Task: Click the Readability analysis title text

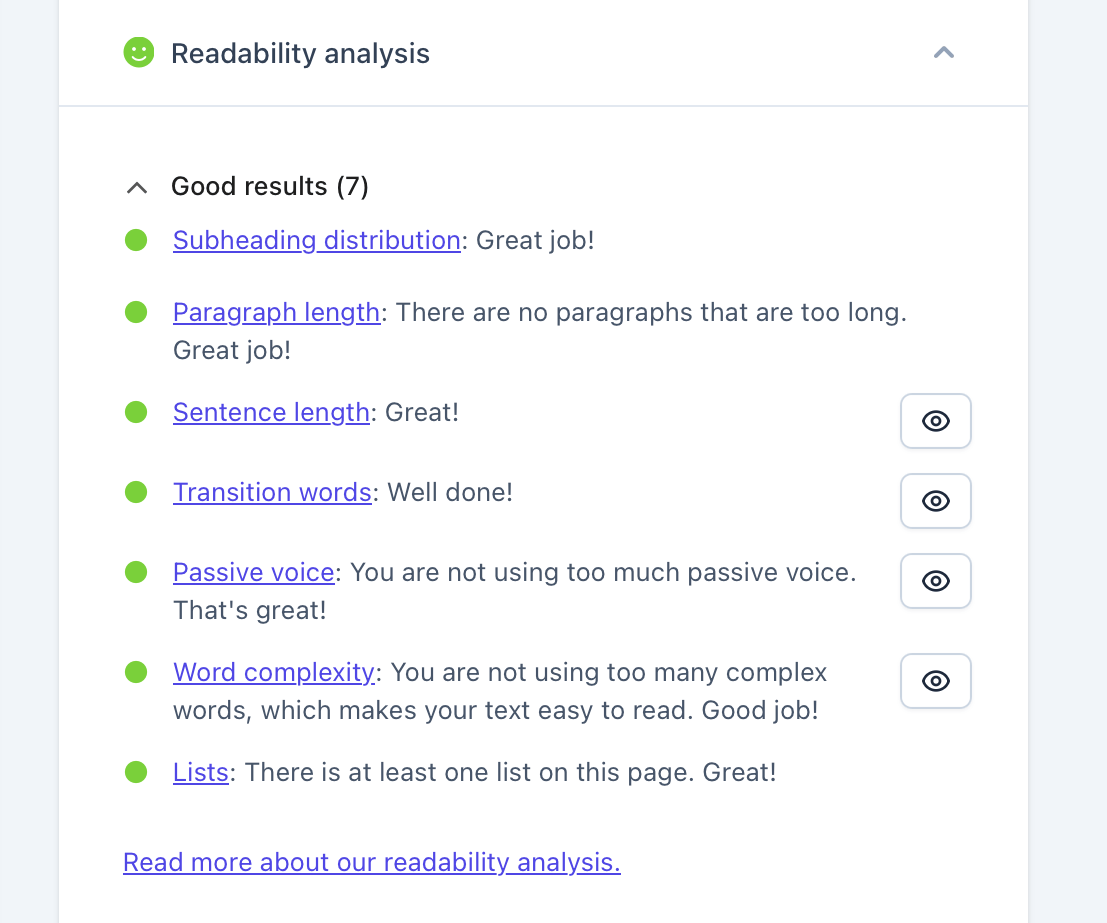Action: (x=300, y=54)
